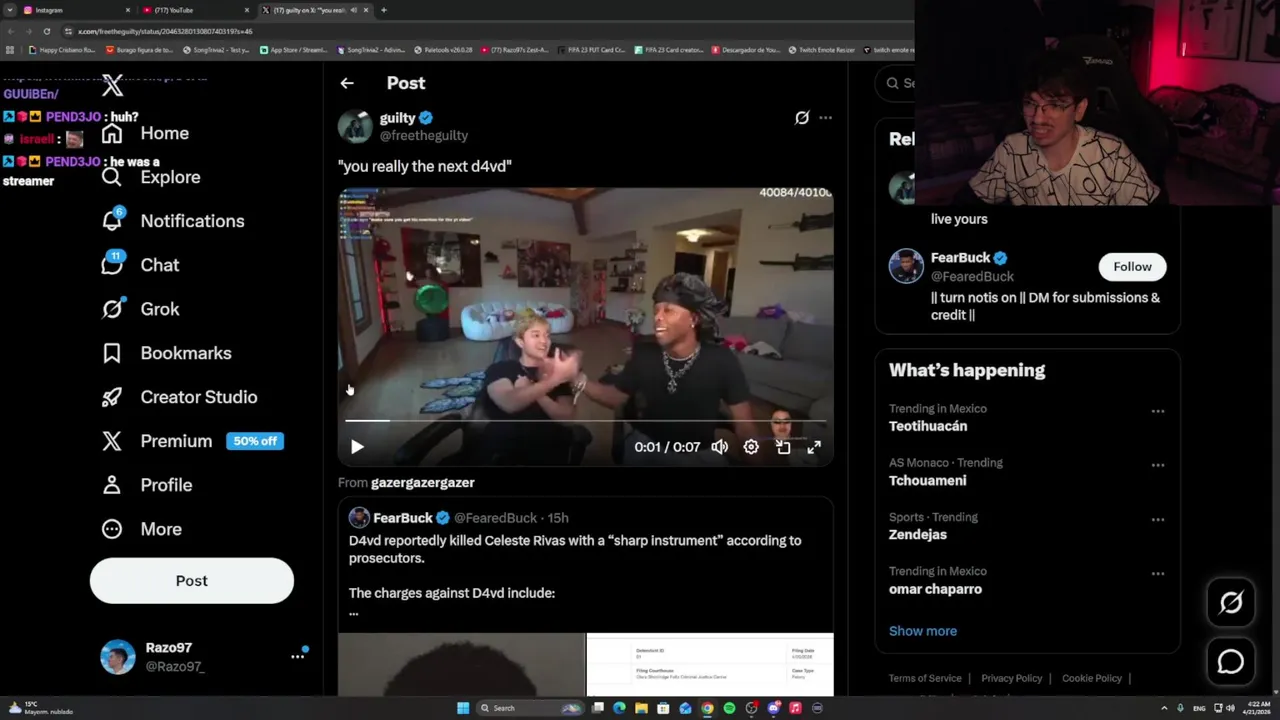1280x720 pixels.
Task: Click the Profile person icon
Action: coord(112,485)
